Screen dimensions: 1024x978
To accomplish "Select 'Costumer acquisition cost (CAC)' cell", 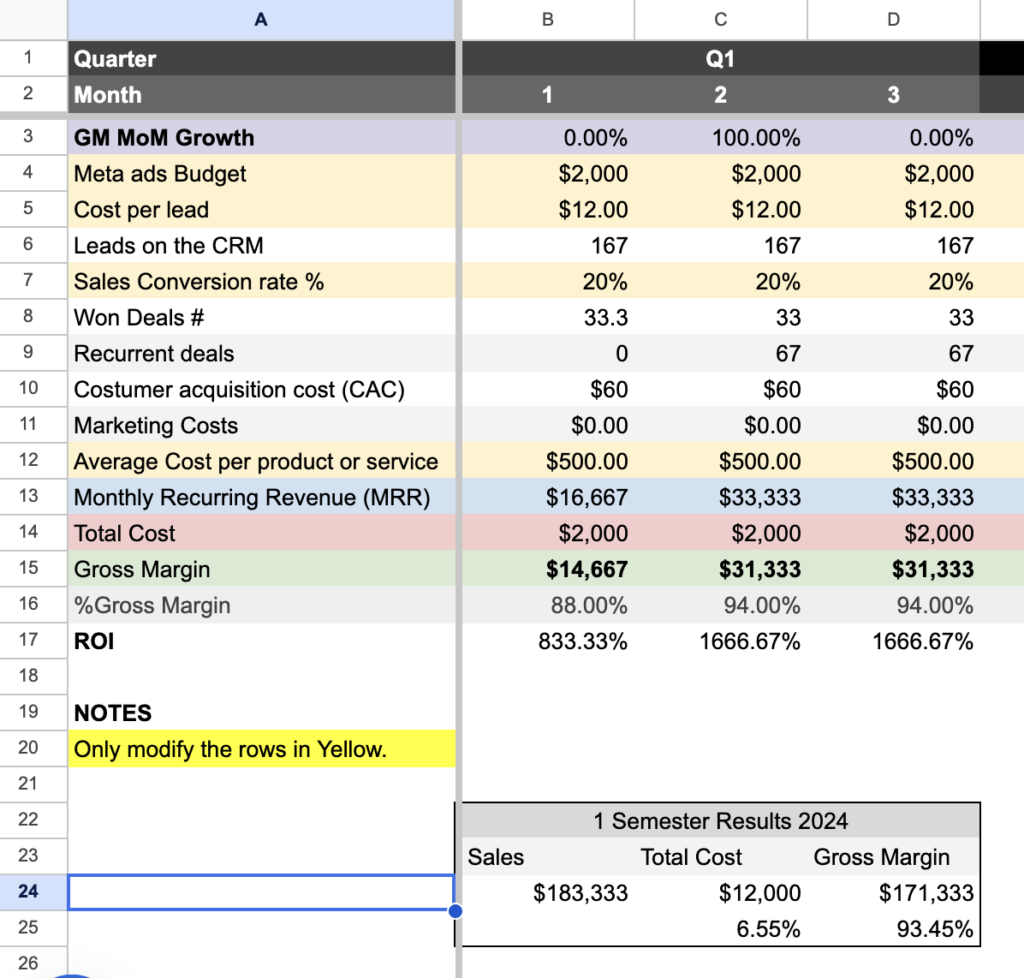I will pyautogui.click(x=261, y=389).
